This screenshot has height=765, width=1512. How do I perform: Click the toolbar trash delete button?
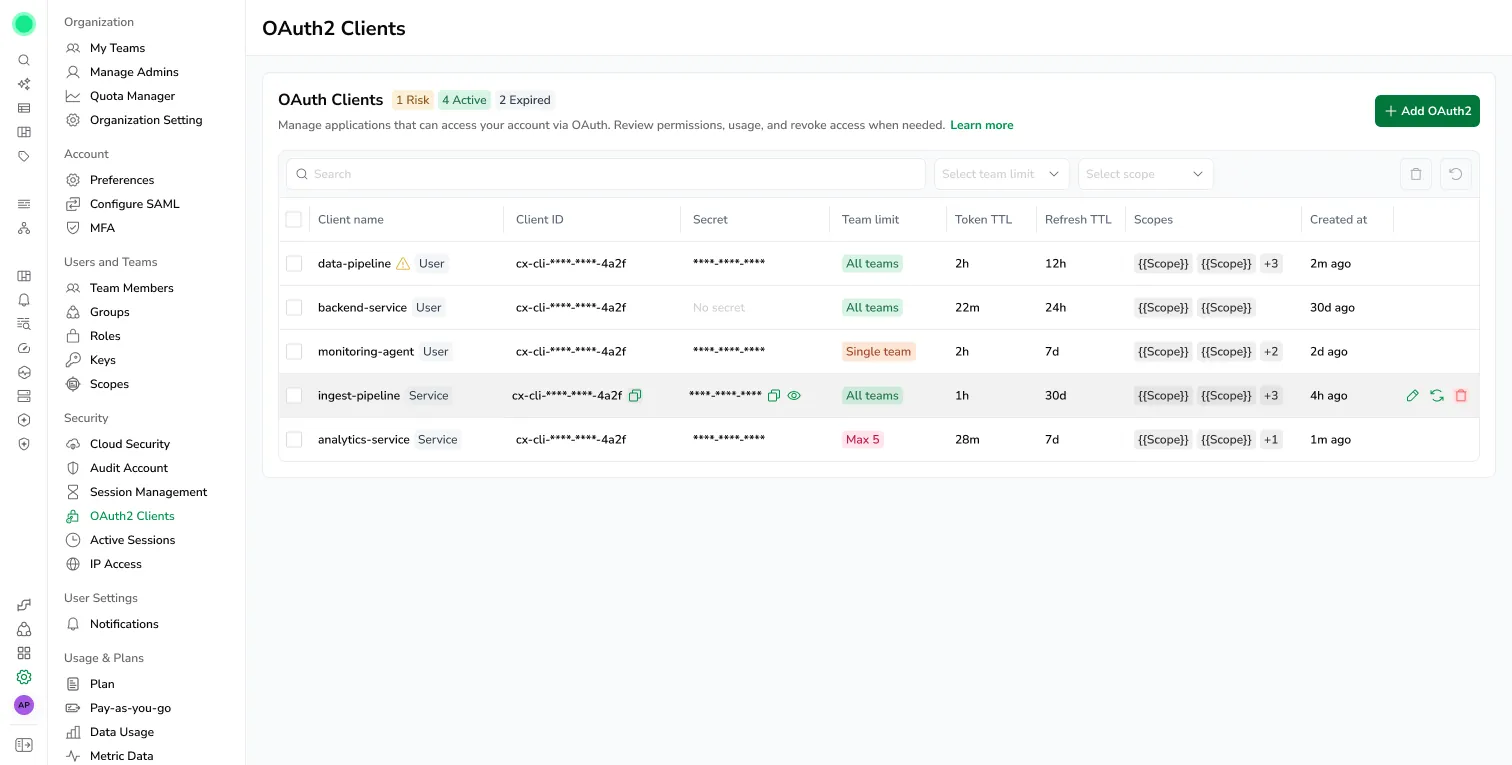click(1416, 174)
